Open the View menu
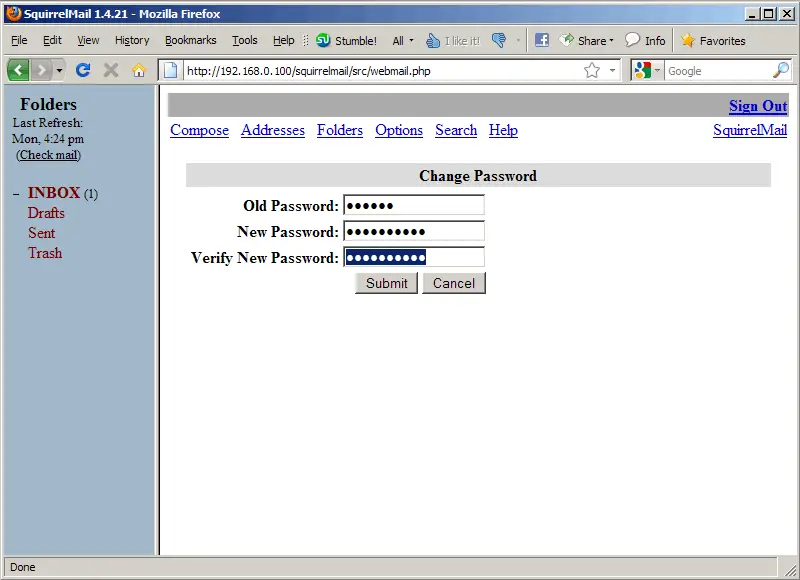The height and width of the screenshot is (580, 800). 88,40
